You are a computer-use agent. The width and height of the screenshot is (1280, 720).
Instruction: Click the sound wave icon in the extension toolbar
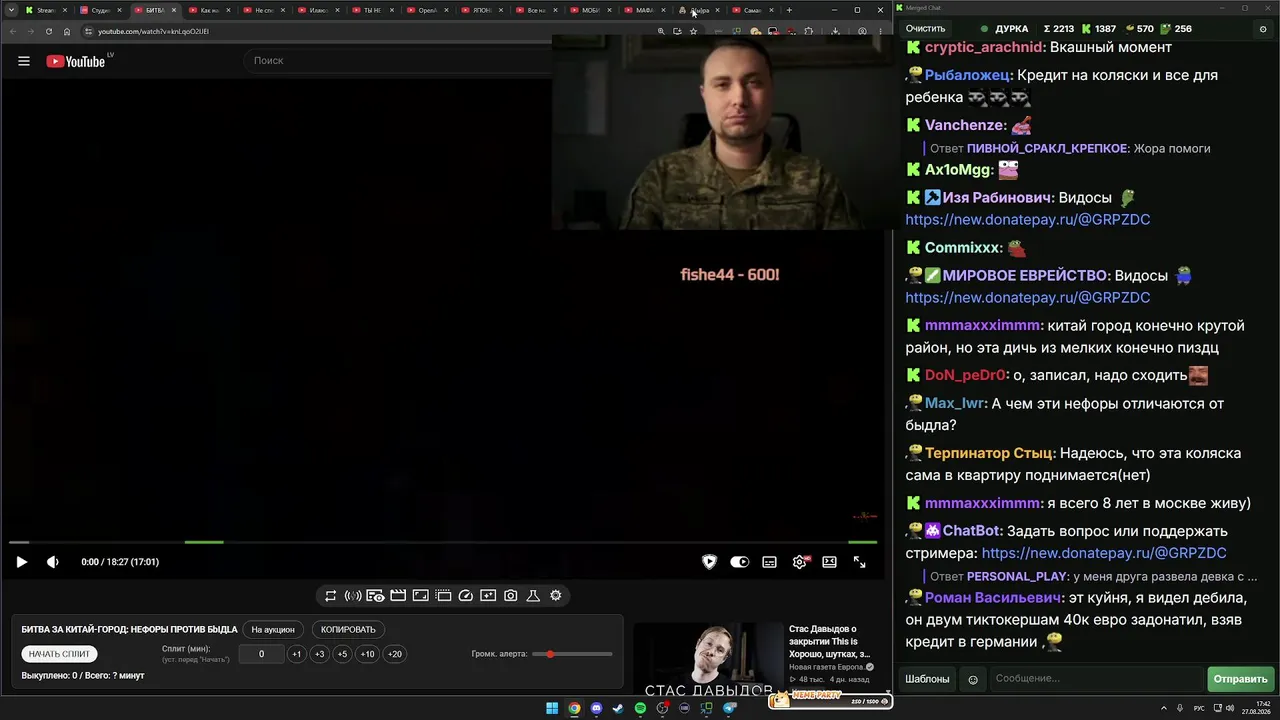pyautogui.click(x=353, y=596)
